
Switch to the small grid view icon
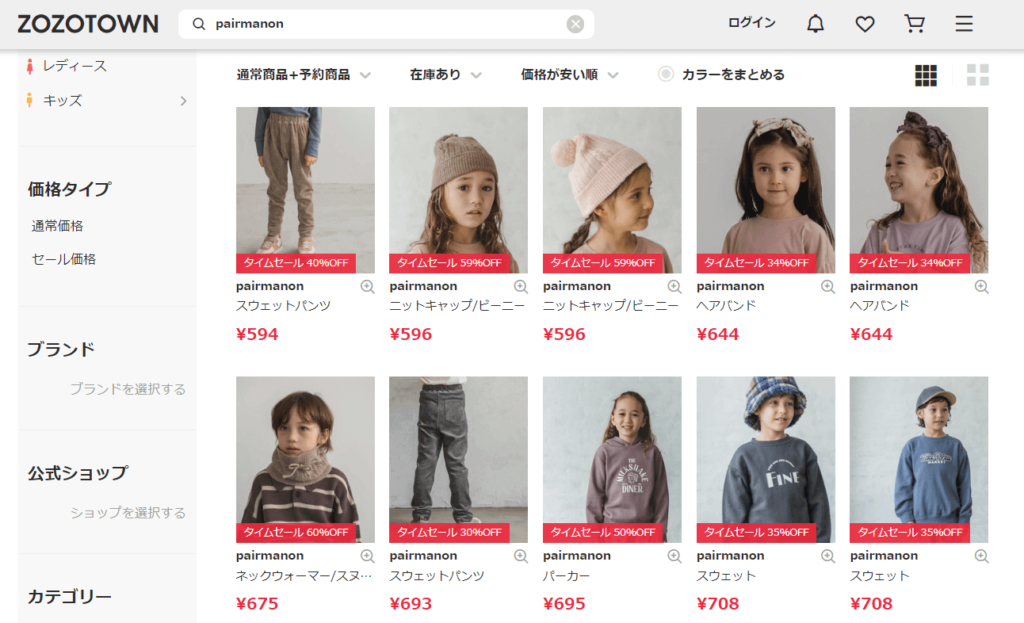click(926, 75)
